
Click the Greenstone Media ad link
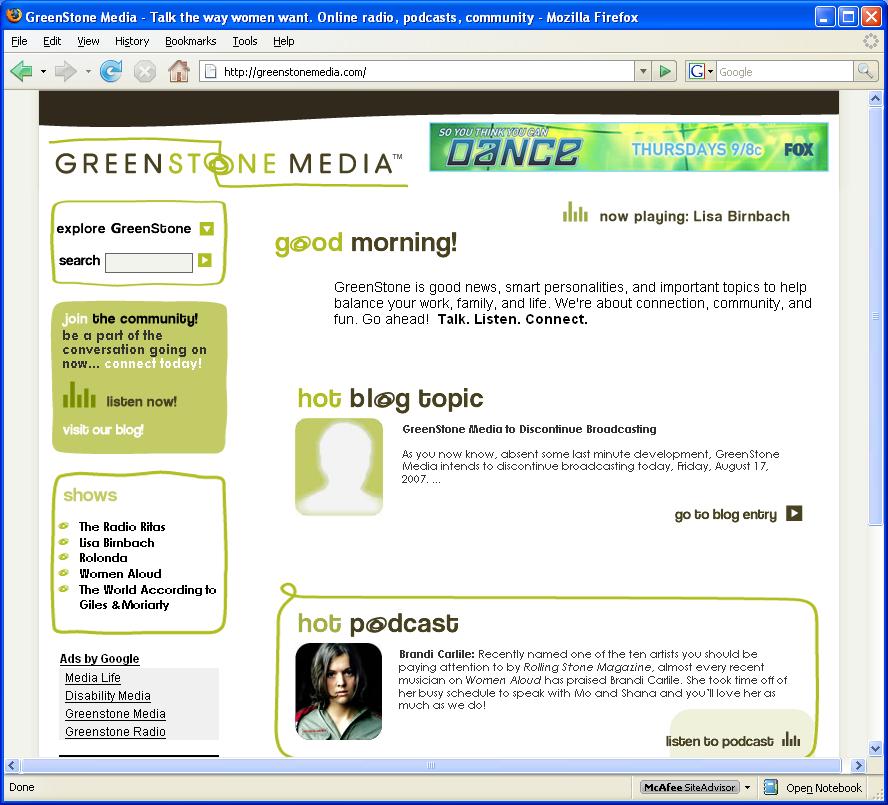click(115, 714)
